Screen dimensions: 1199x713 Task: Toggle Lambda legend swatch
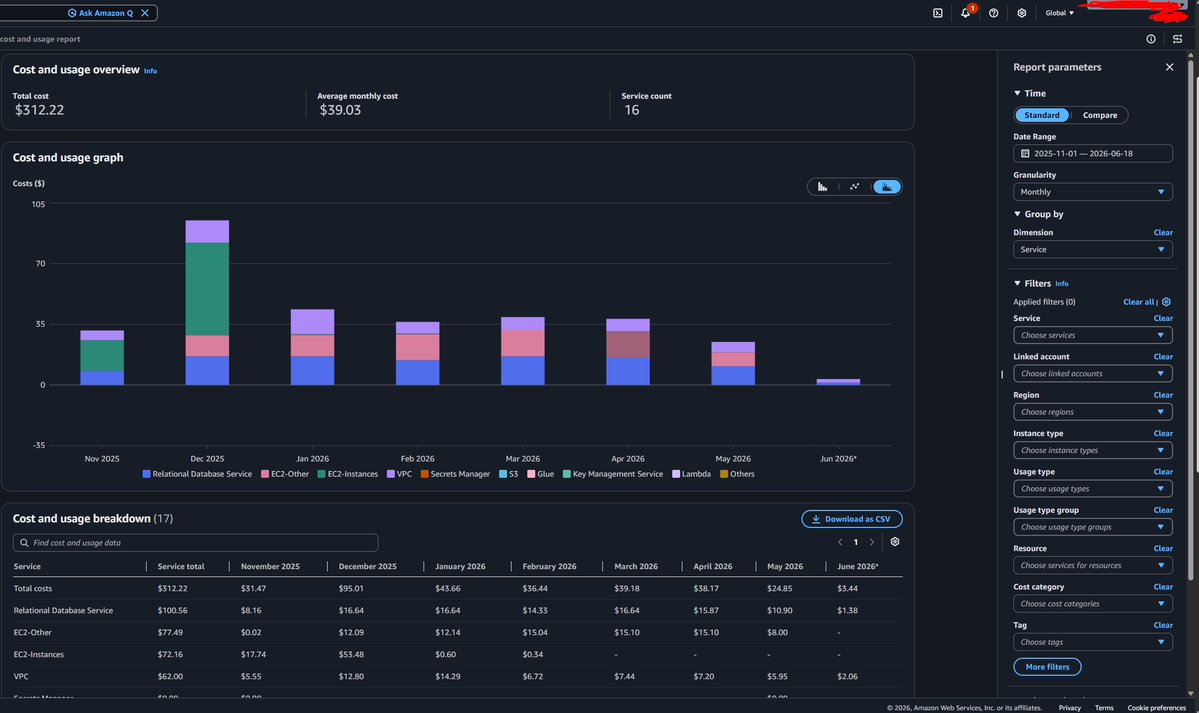tap(676, 474)
